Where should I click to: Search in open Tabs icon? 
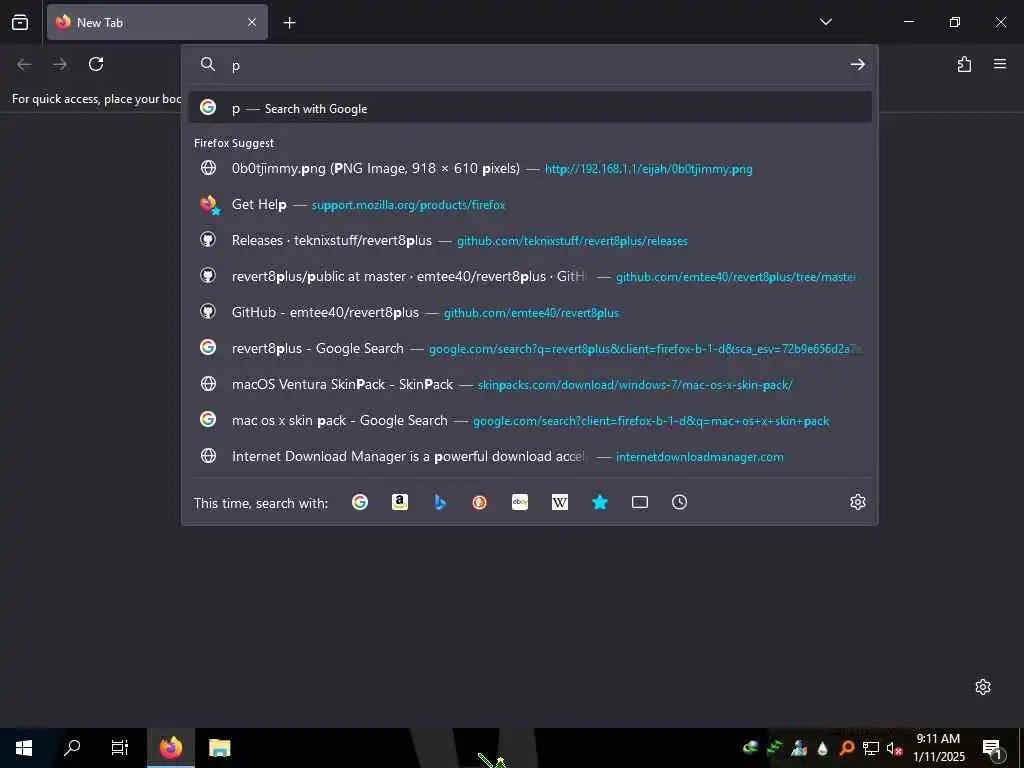(x=639, y=502)
